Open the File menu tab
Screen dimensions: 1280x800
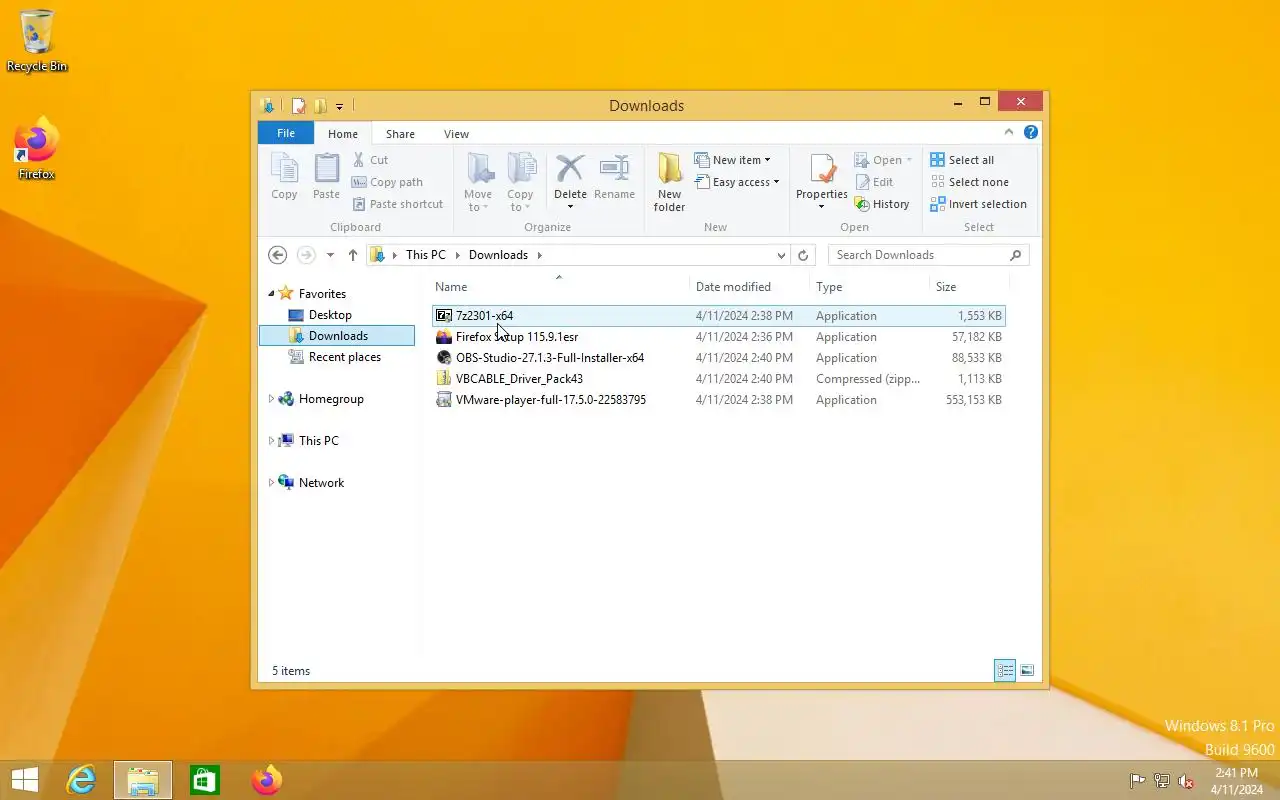tap(286, 133)
